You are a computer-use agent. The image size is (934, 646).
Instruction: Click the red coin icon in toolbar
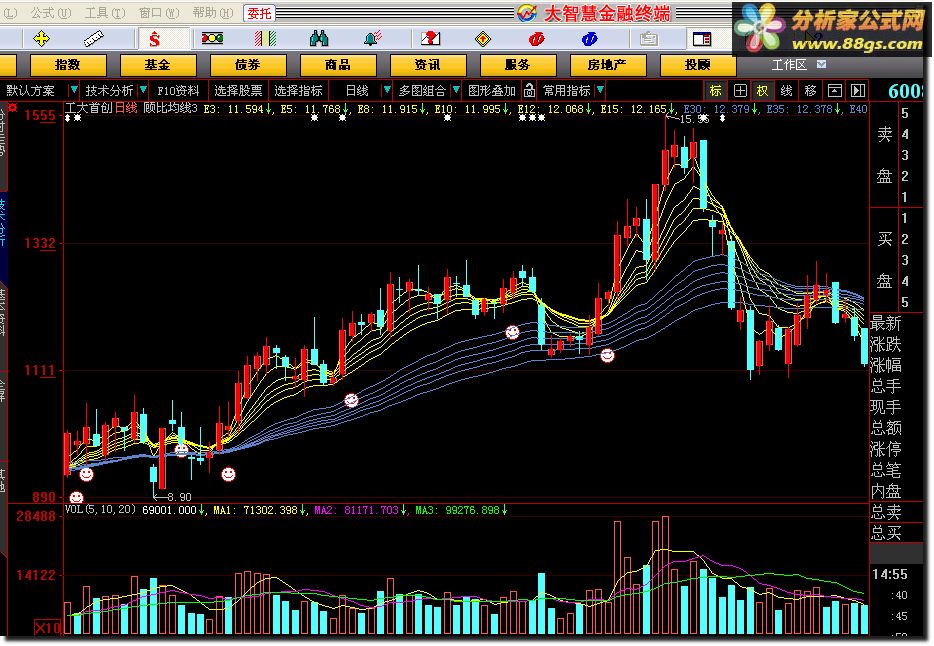[x=536, y=39]
